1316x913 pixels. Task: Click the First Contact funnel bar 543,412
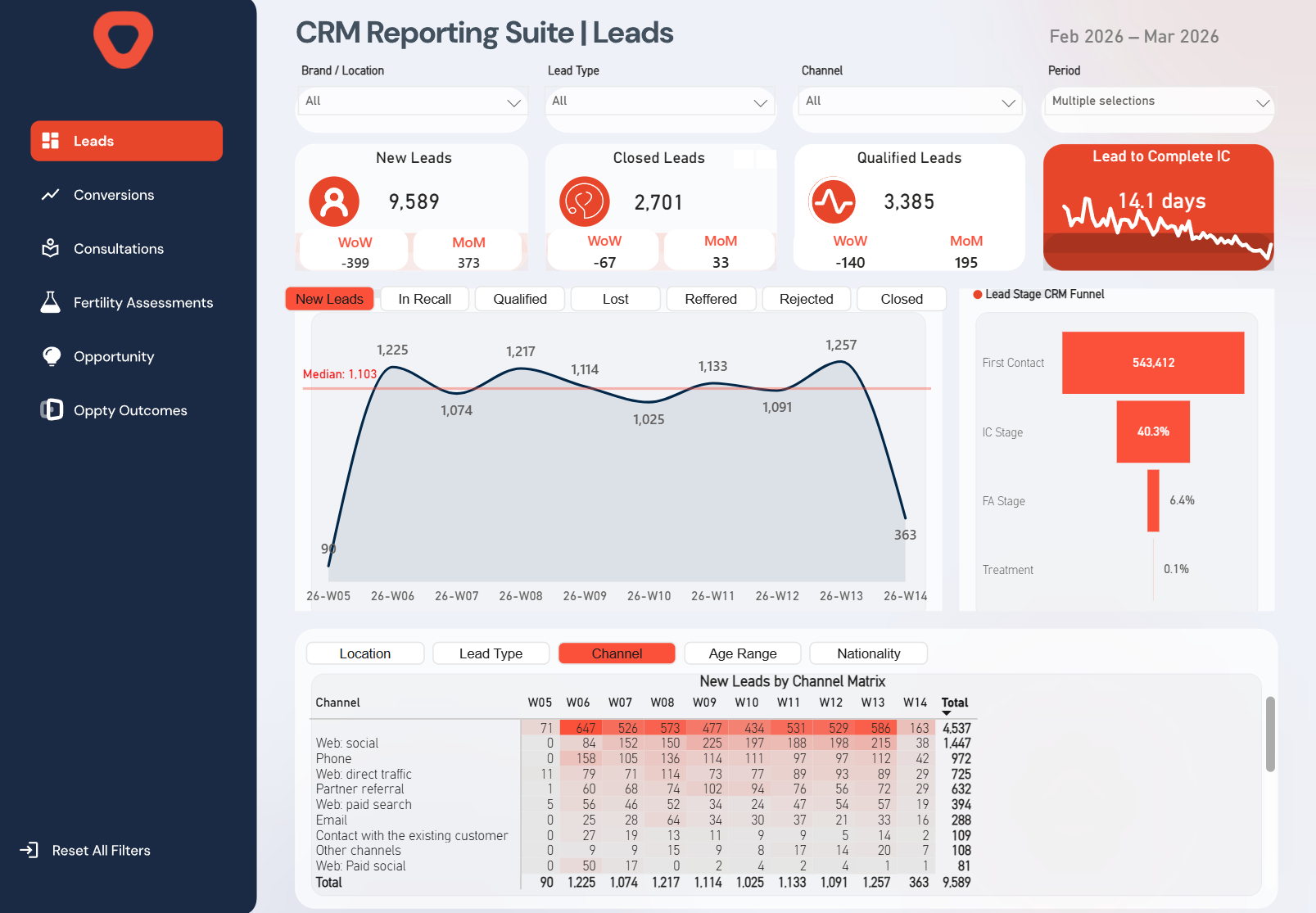(1153, 363)
